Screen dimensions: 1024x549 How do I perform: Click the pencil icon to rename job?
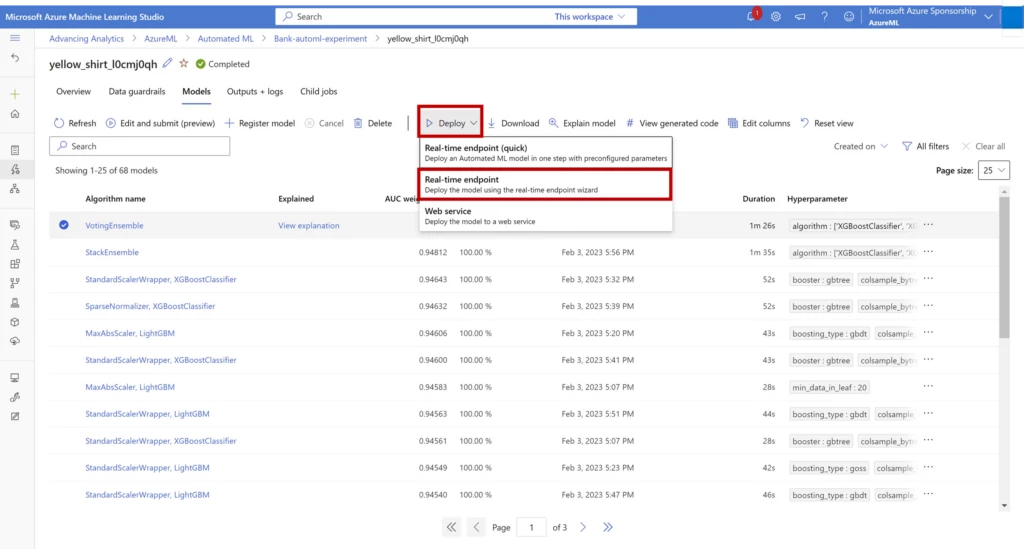(x=167, y=64)
